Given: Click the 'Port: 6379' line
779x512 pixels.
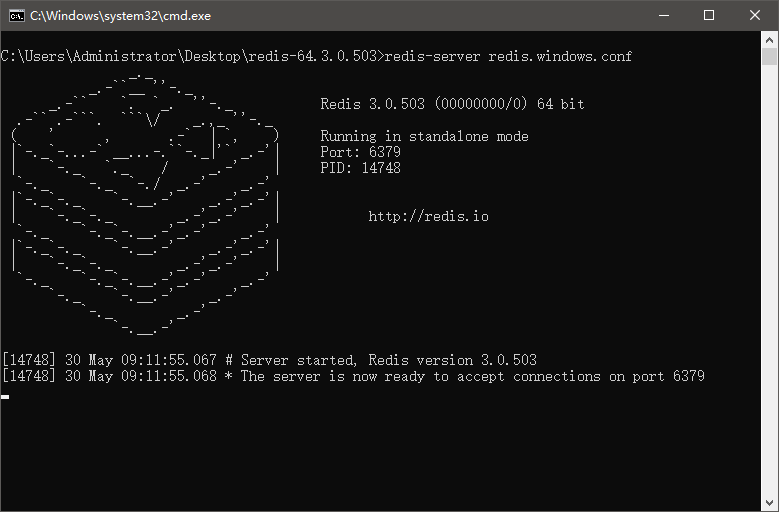Looking at the screenshot, I should tap(360, 152).
